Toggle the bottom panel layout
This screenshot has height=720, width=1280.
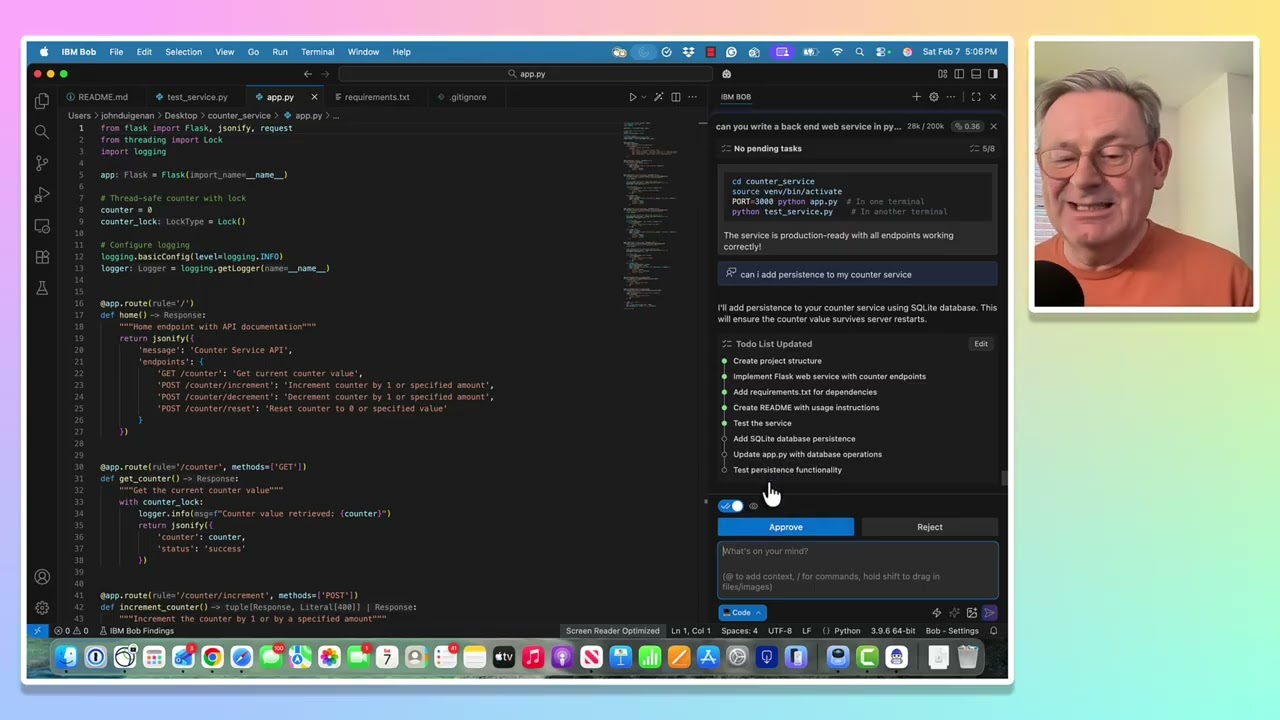(976, 74)
